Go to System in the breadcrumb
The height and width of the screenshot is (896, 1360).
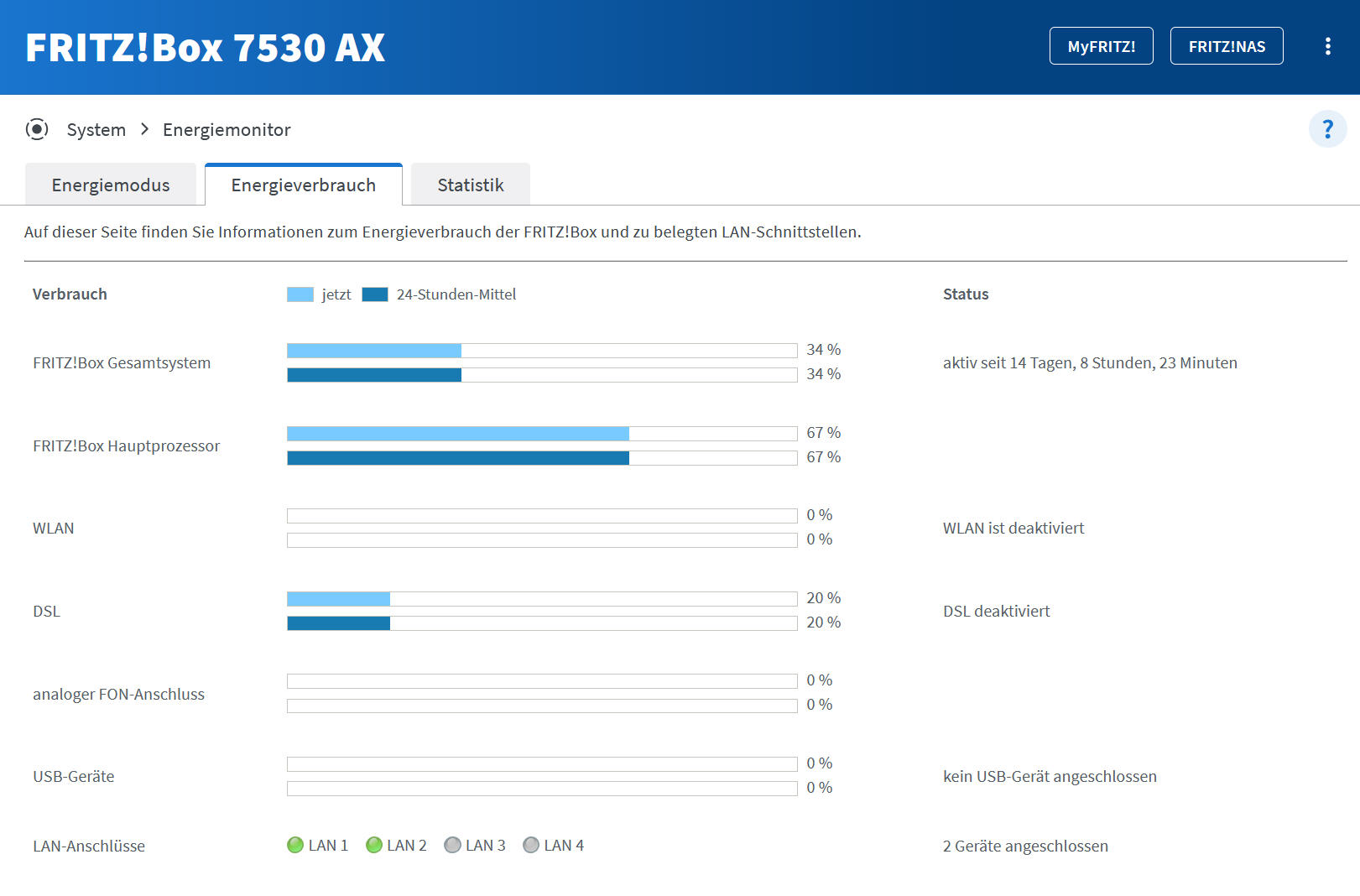96,129
